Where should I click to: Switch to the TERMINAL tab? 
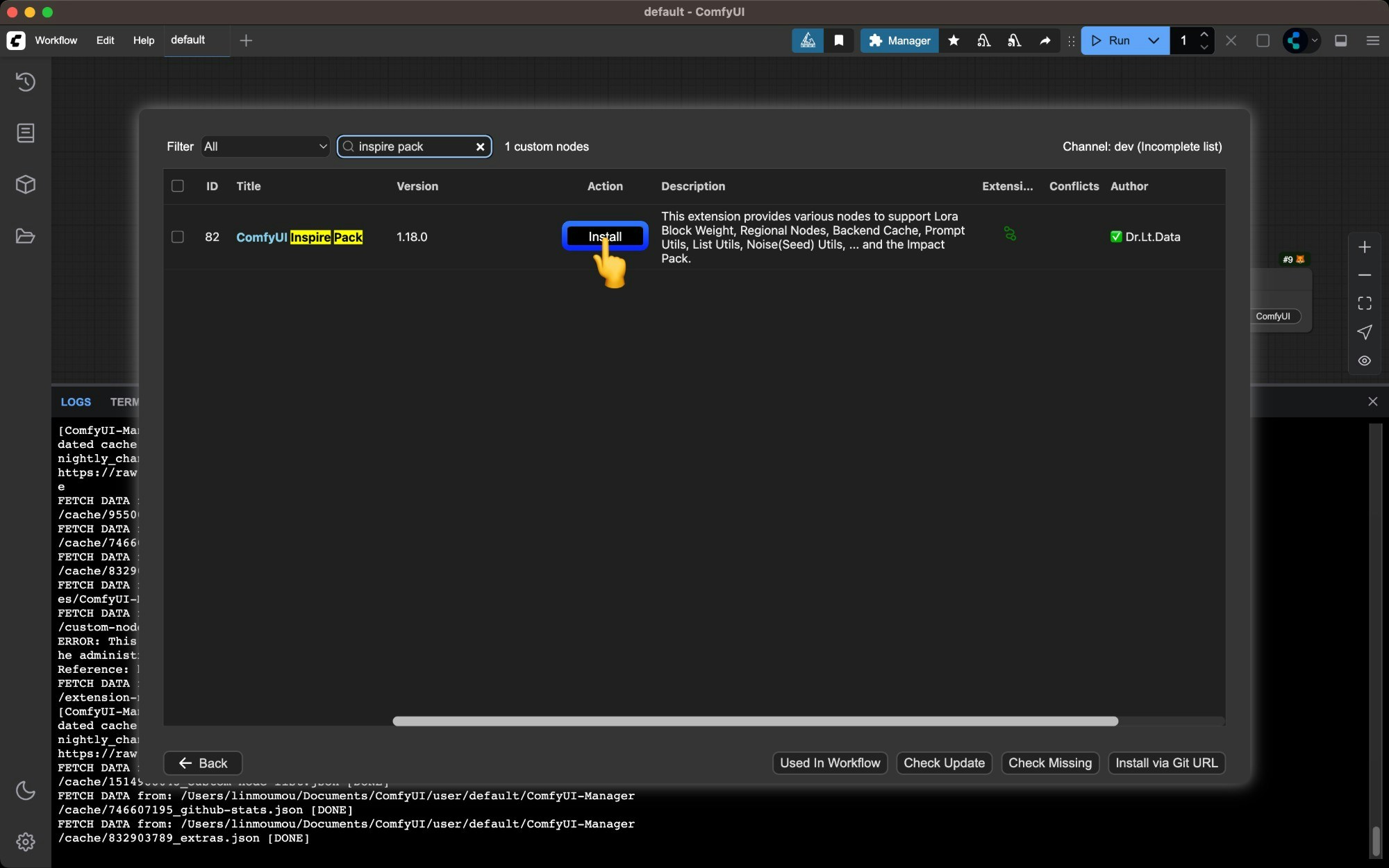tap(125, 401)
